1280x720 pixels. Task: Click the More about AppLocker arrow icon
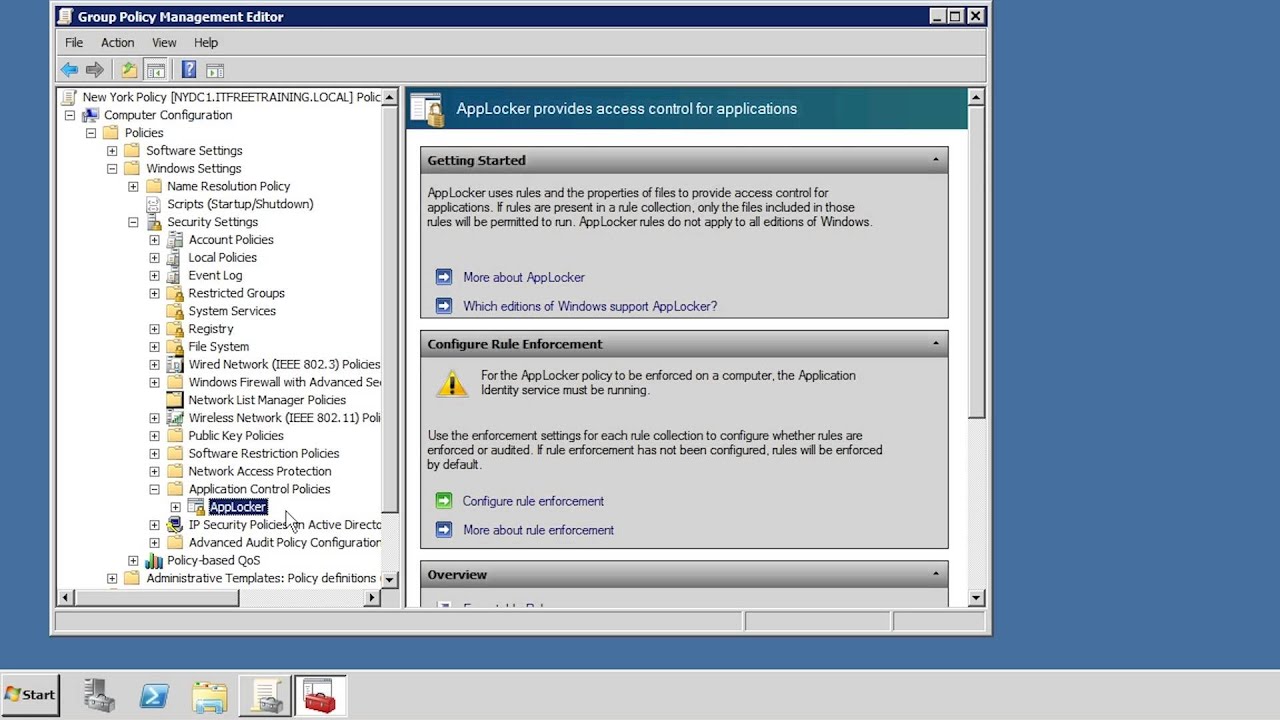point(444,277)
